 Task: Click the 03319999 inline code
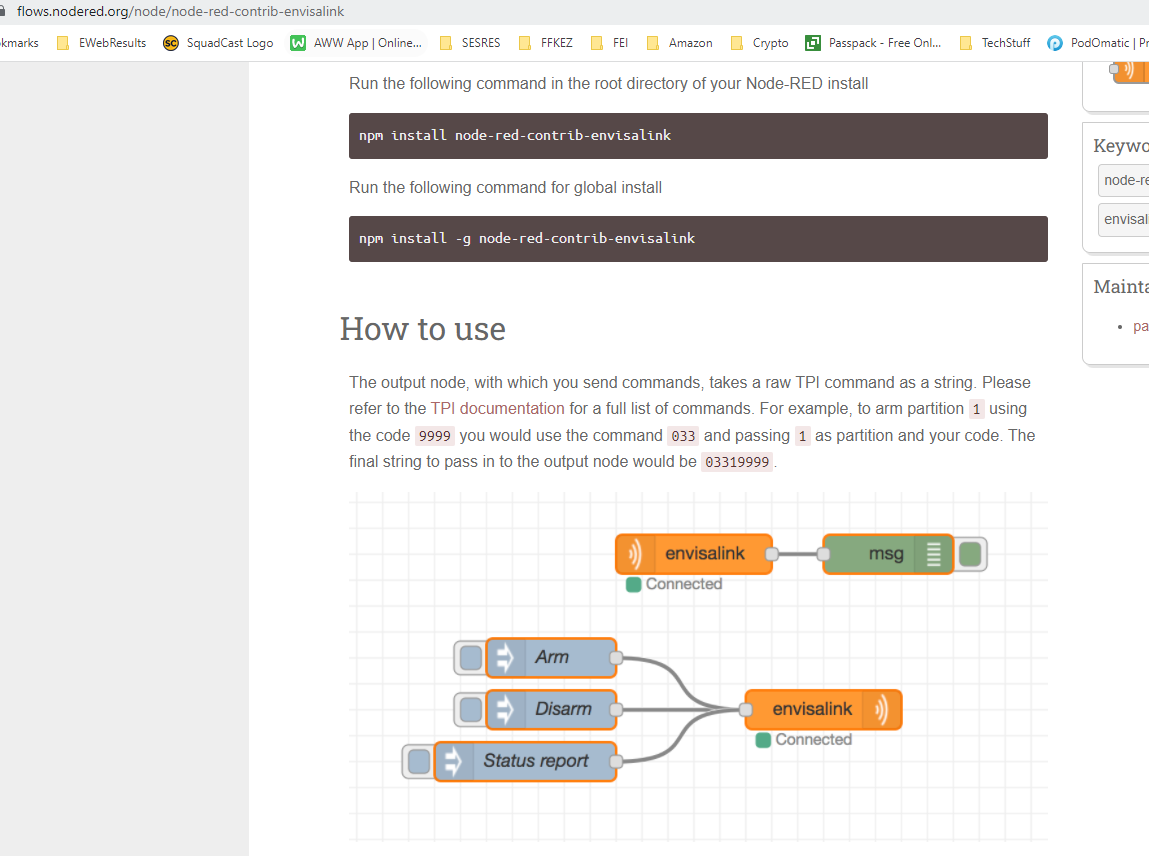click(736, 462)
